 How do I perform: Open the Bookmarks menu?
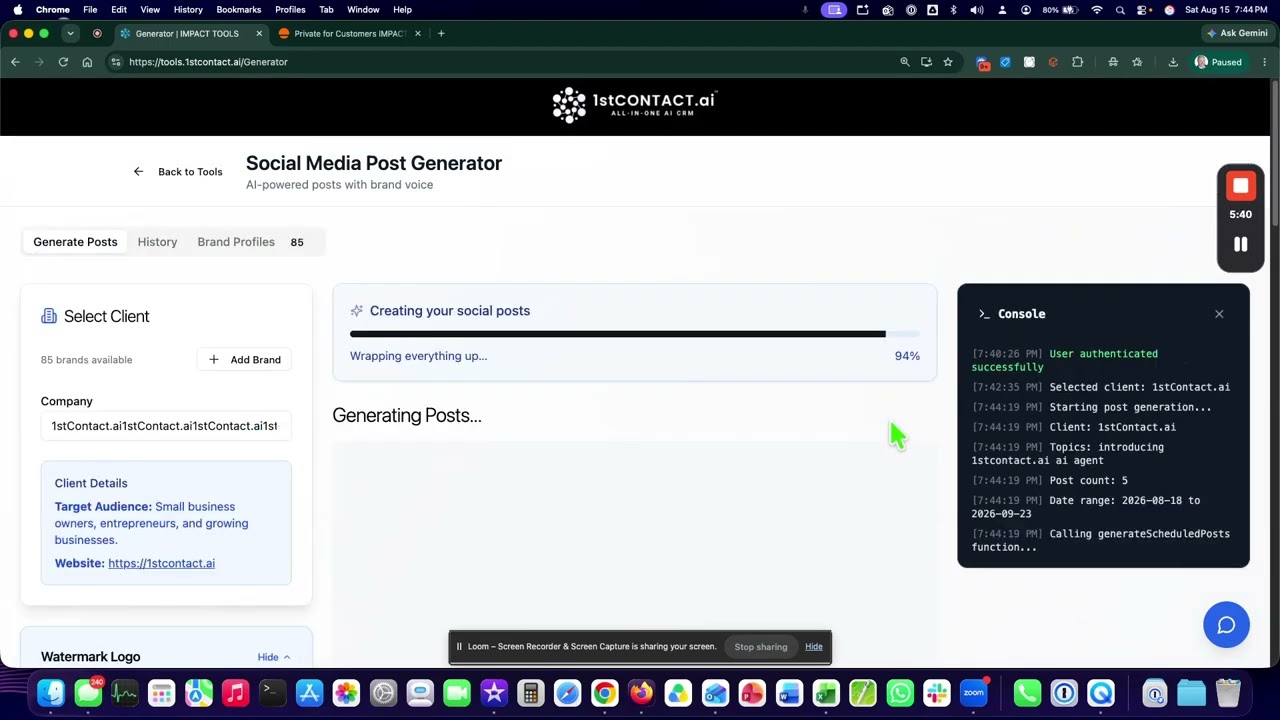[239, 10]
